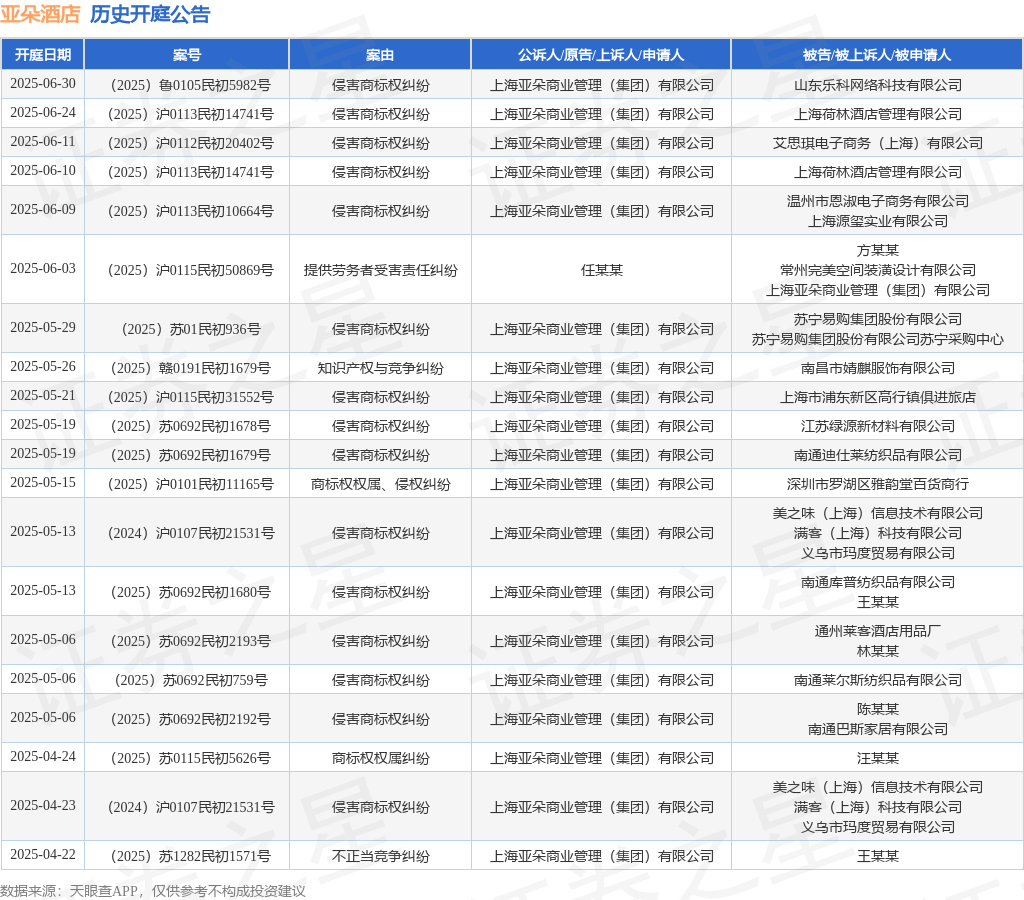Select case number 沪0115民初50869号

[x=190, y=270]
